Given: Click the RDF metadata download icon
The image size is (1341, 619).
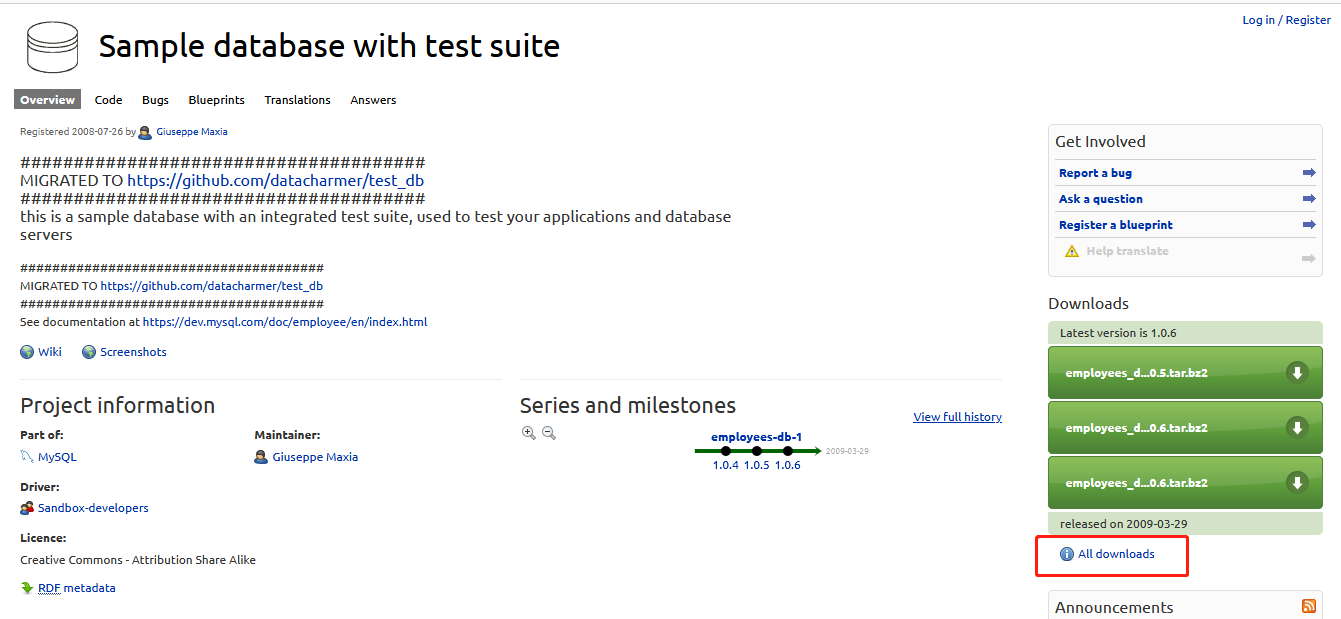Looking at the screenshot, I should click(27, 588).
